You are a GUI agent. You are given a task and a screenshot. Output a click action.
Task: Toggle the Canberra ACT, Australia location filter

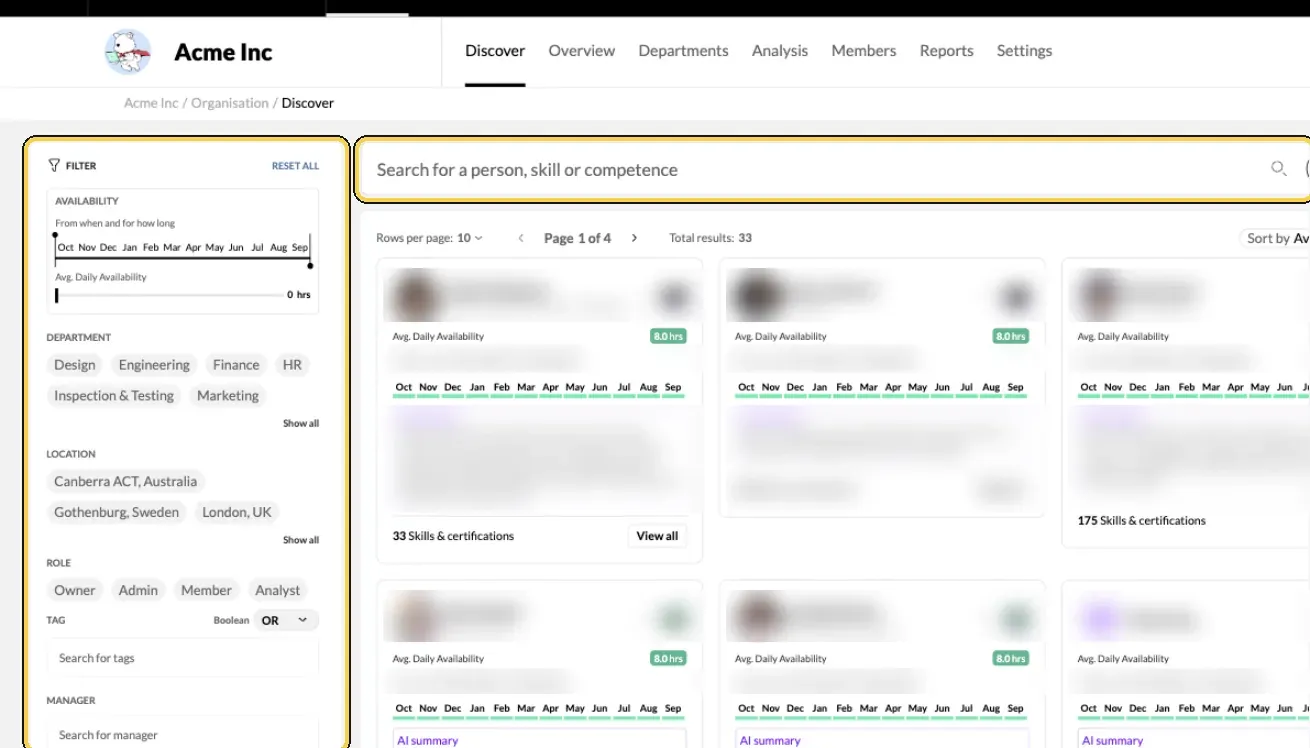coord(126,482)
